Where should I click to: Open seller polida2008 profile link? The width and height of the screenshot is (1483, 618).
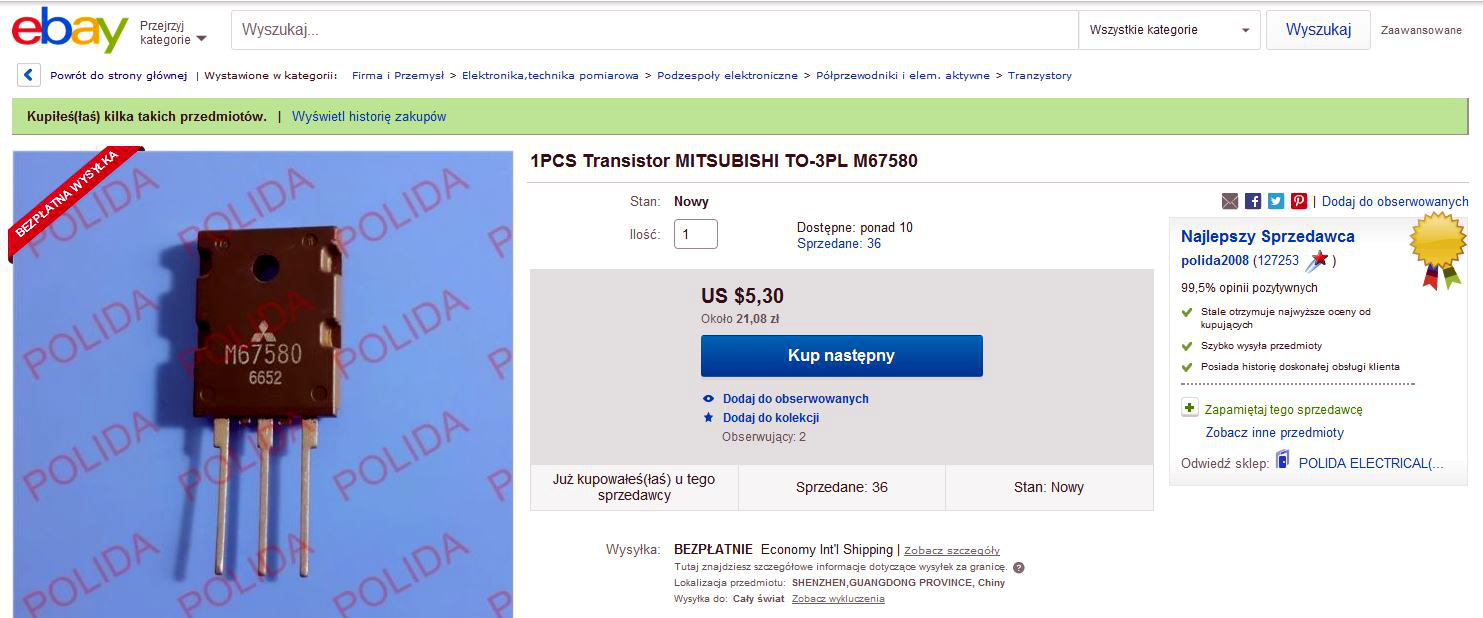pos(1214,260)
